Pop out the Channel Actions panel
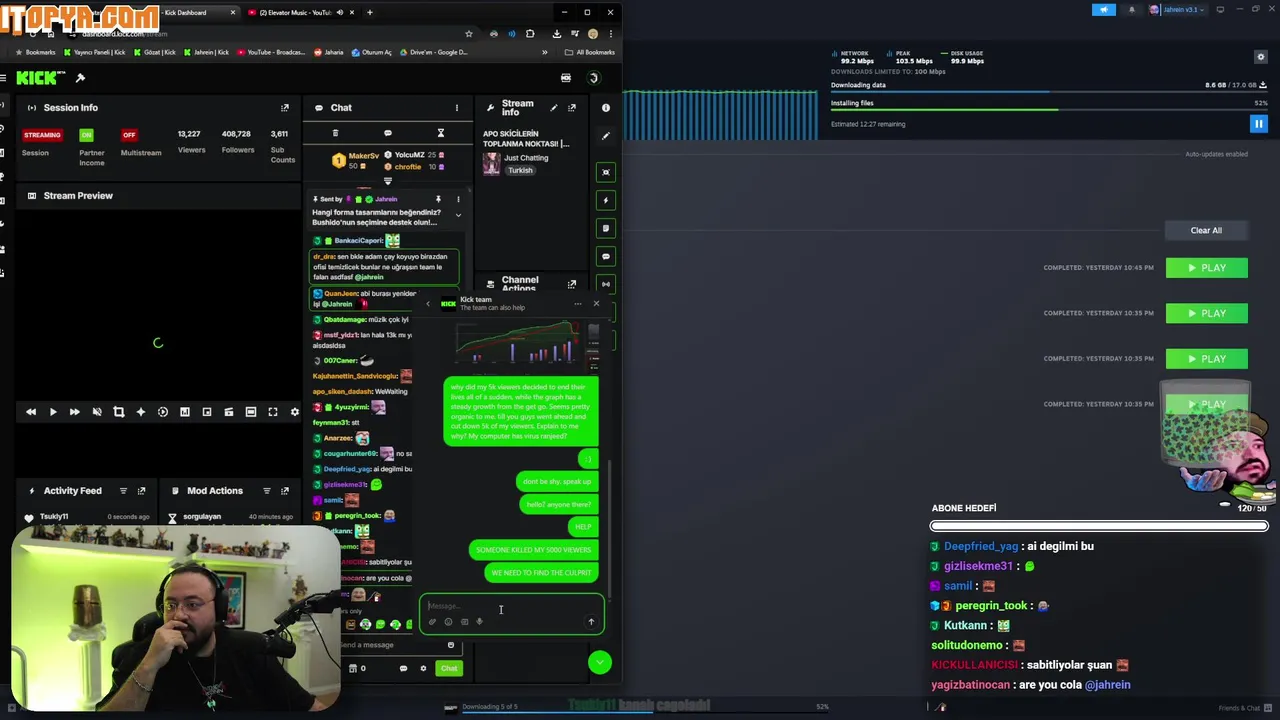1280x720 pixels. (x=572, y=284)
